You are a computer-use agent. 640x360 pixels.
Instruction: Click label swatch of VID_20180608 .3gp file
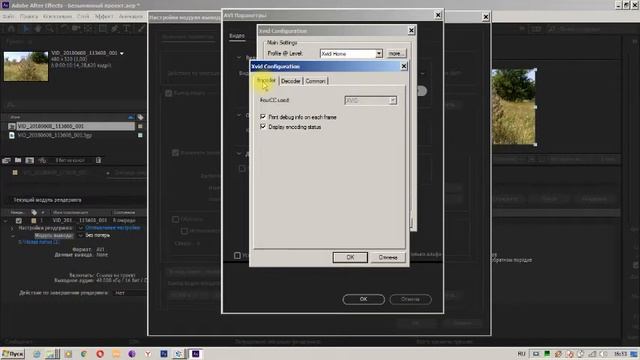coord(140,135)
